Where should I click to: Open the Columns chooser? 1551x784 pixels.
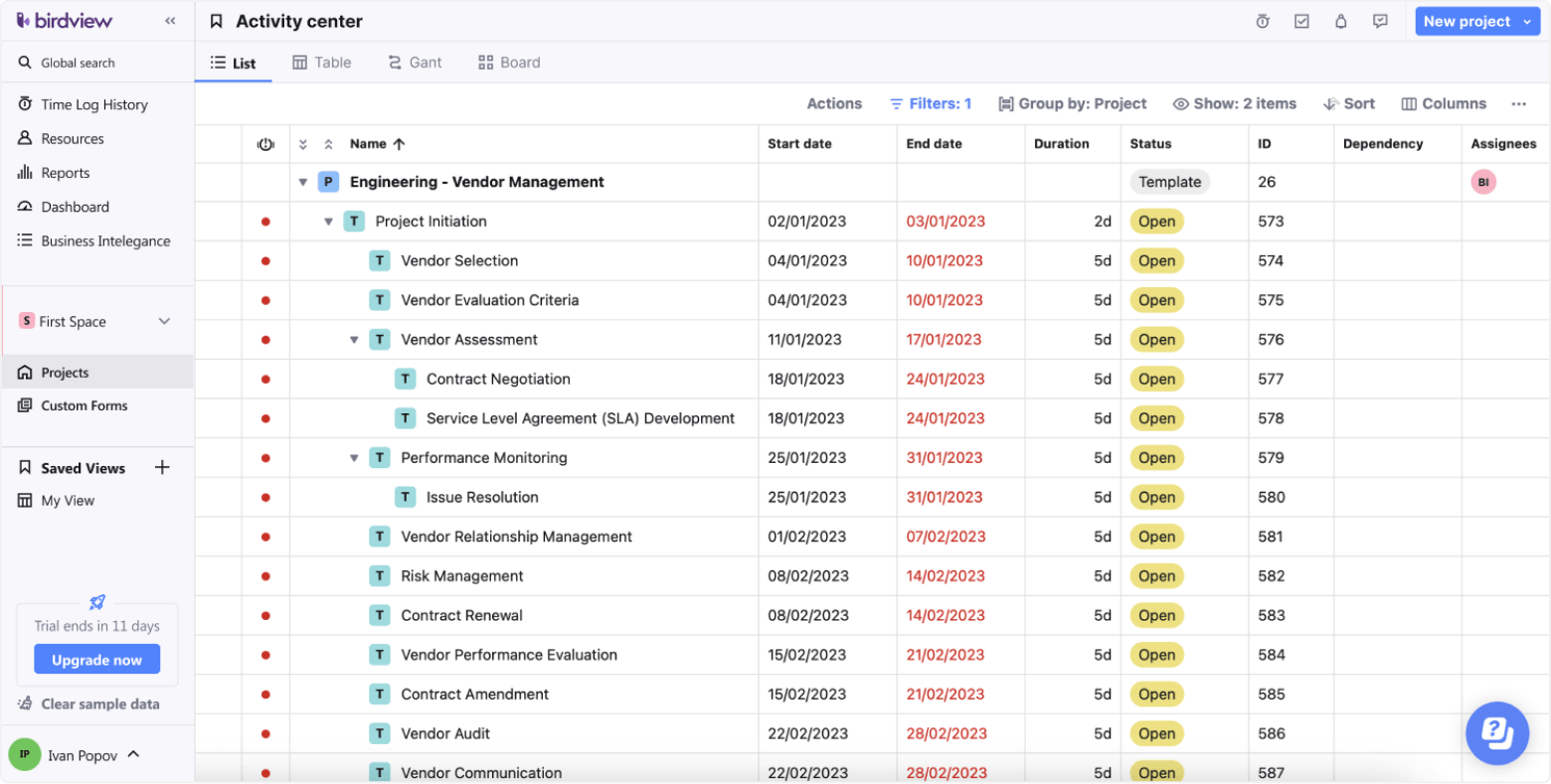pyautogui.click(x=1444, y=103)
